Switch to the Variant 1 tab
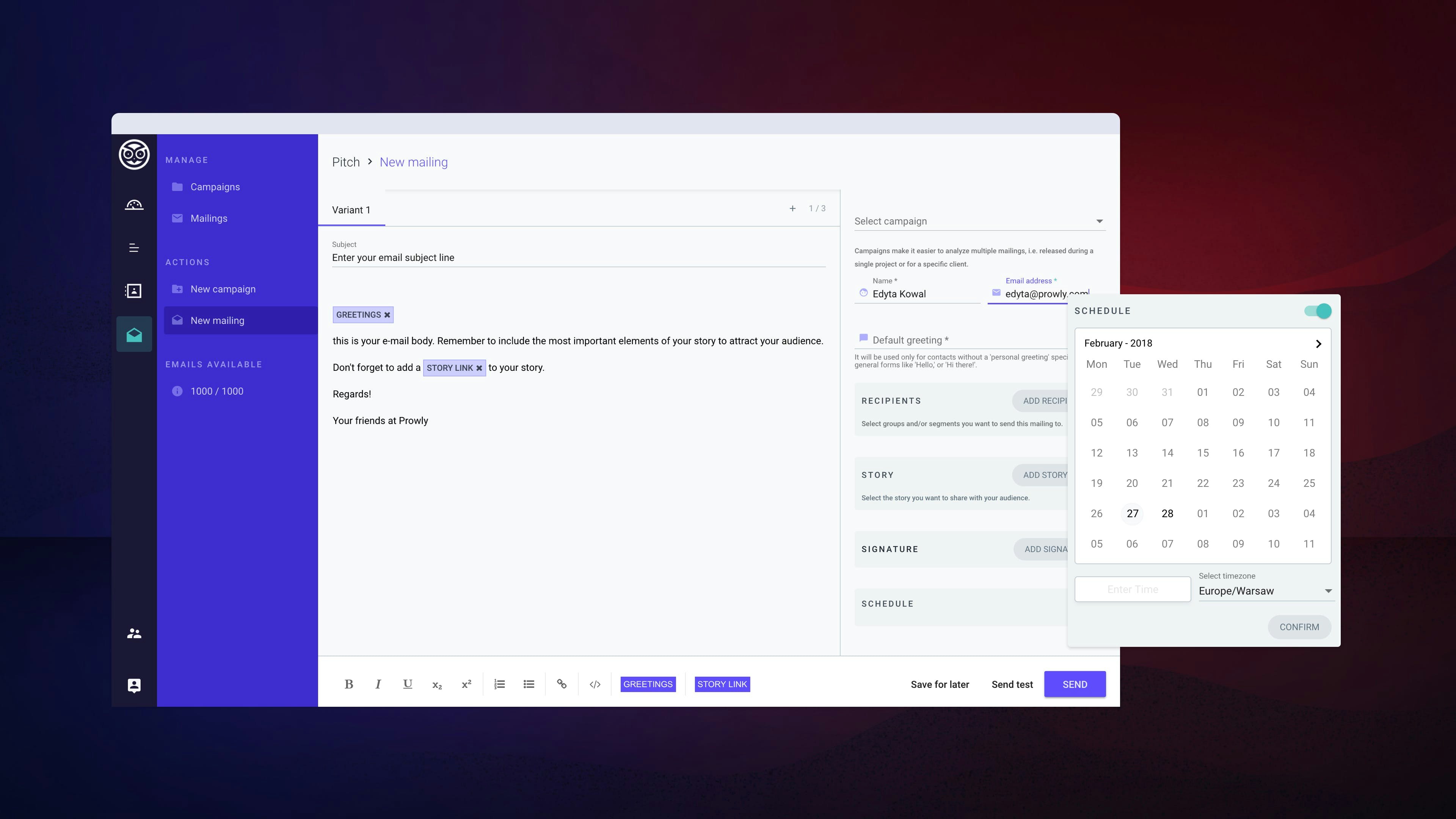Viewport: 1456px width, 819px height. point(351,210)
